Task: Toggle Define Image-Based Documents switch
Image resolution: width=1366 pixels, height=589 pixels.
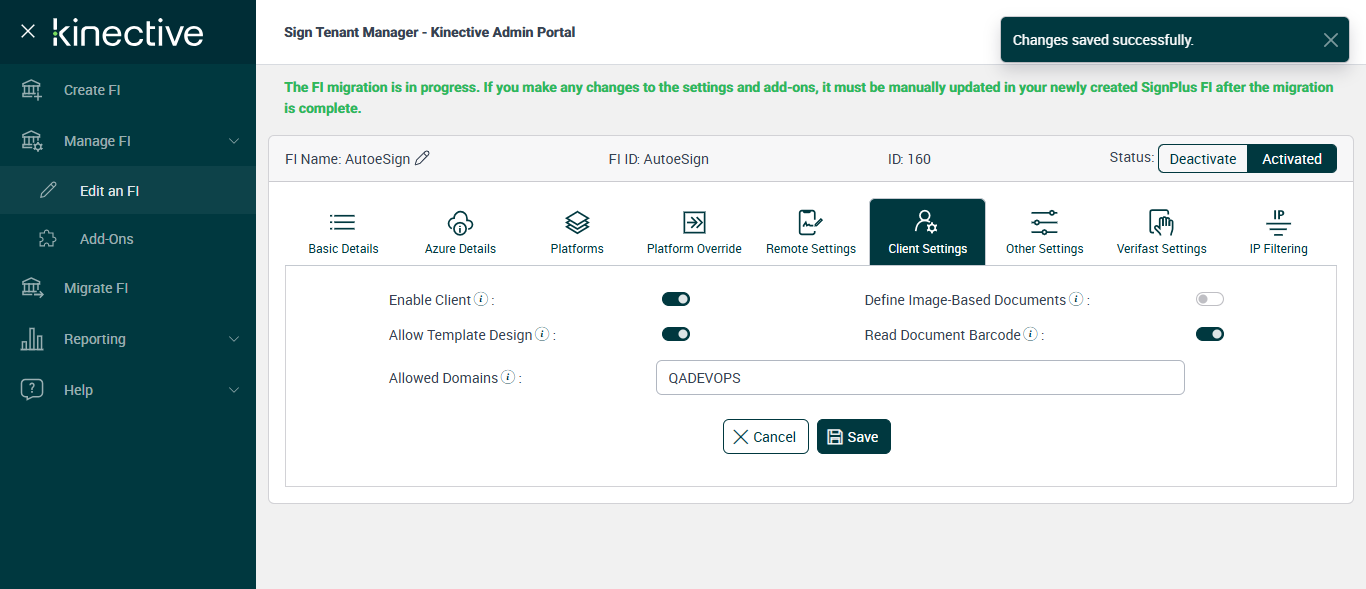Action: click(1210, 299)
